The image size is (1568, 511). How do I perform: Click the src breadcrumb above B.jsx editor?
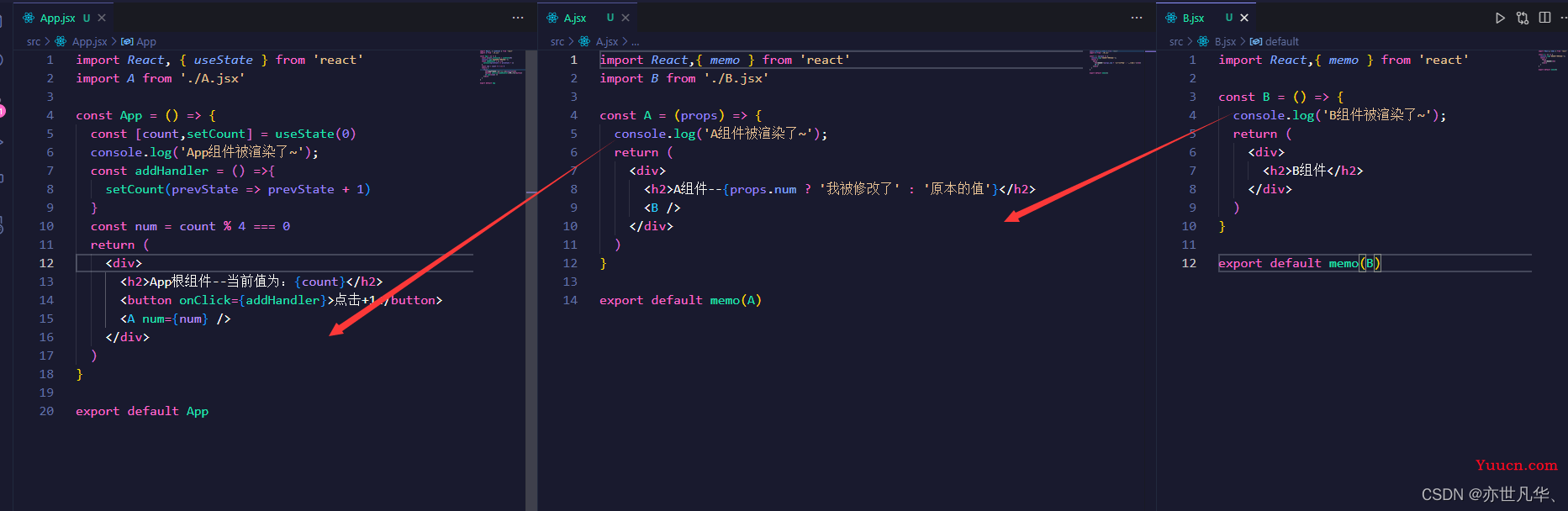coord(1176,41)
